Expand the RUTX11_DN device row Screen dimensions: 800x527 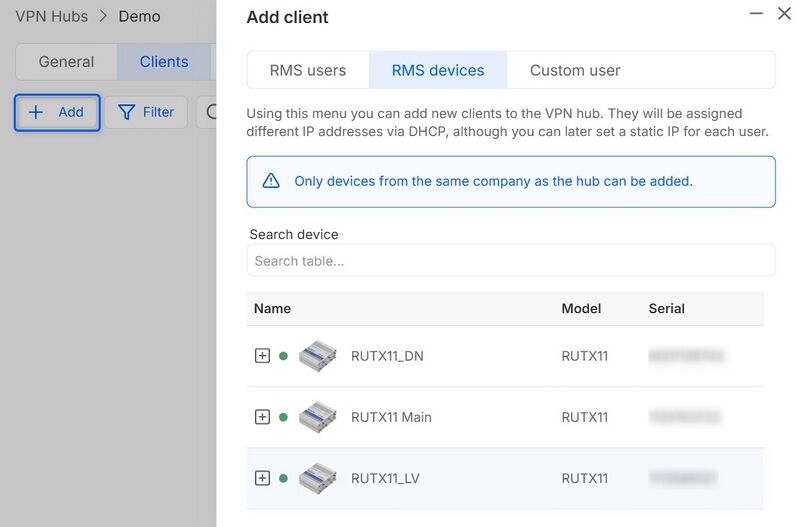[x=262, y=356]
